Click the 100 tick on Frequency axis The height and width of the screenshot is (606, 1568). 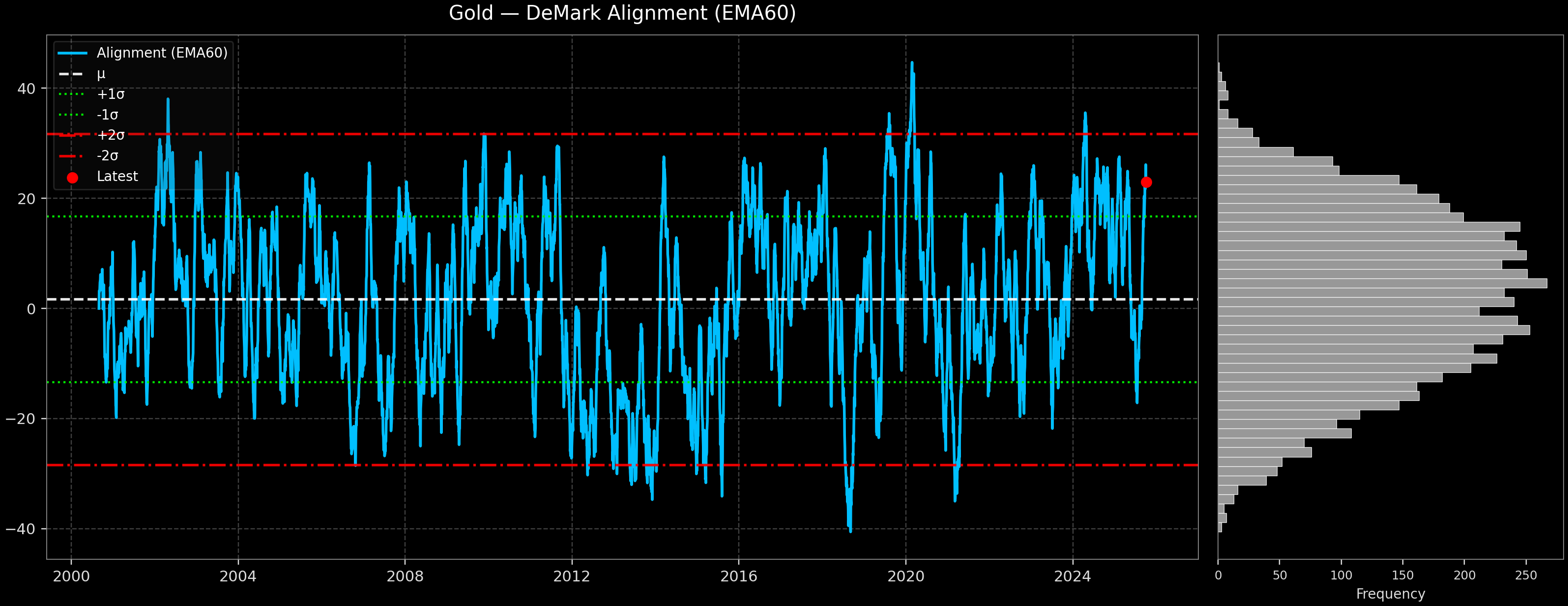pyautogui.click(x=1341, y=576)
